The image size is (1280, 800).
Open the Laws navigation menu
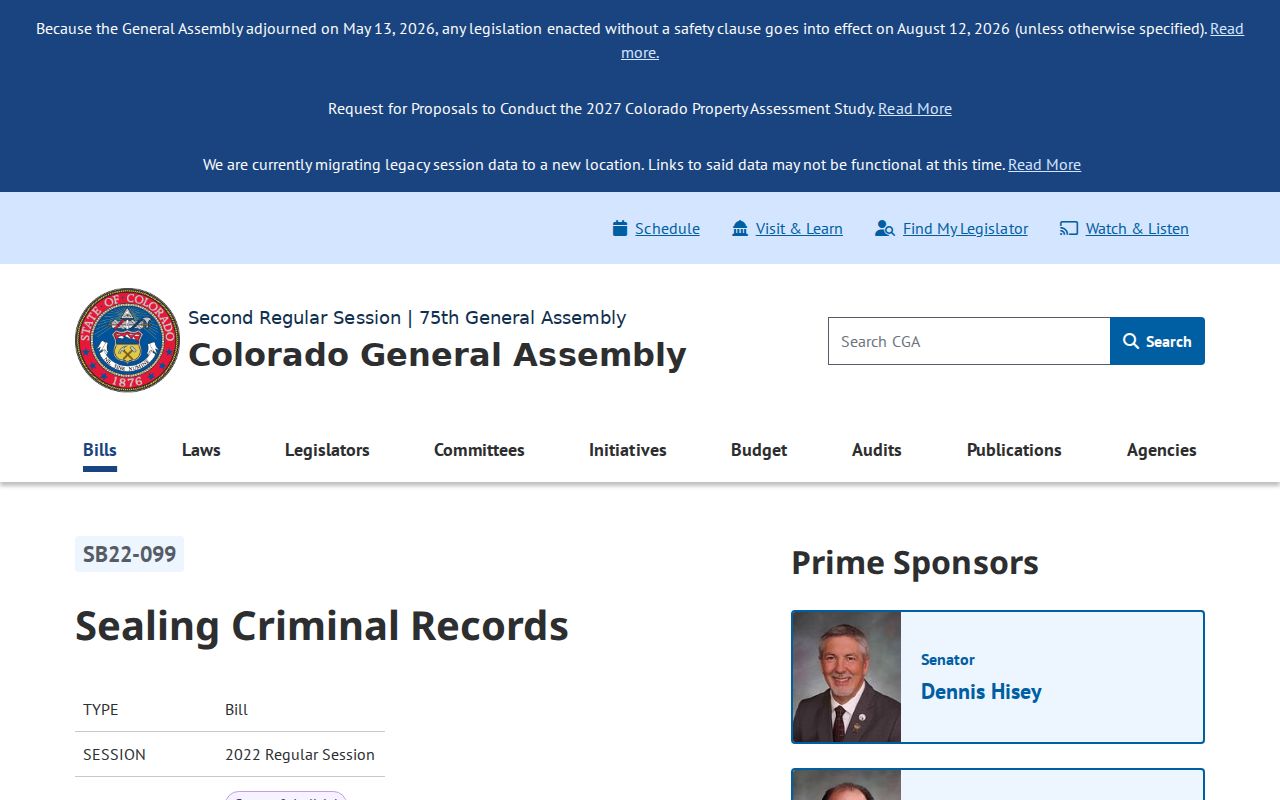(201, 450)
